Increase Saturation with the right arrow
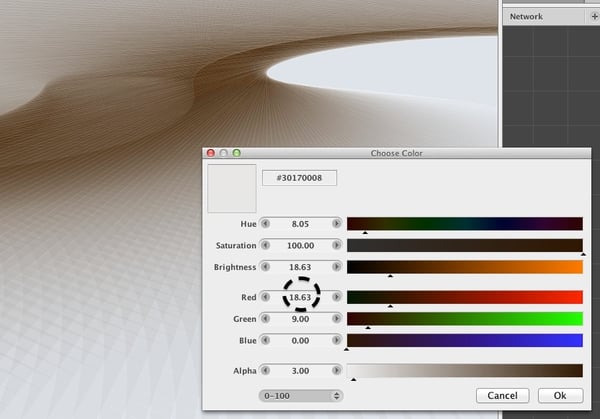This screenshot has height=419, width=600. click(x=336, y=245)
